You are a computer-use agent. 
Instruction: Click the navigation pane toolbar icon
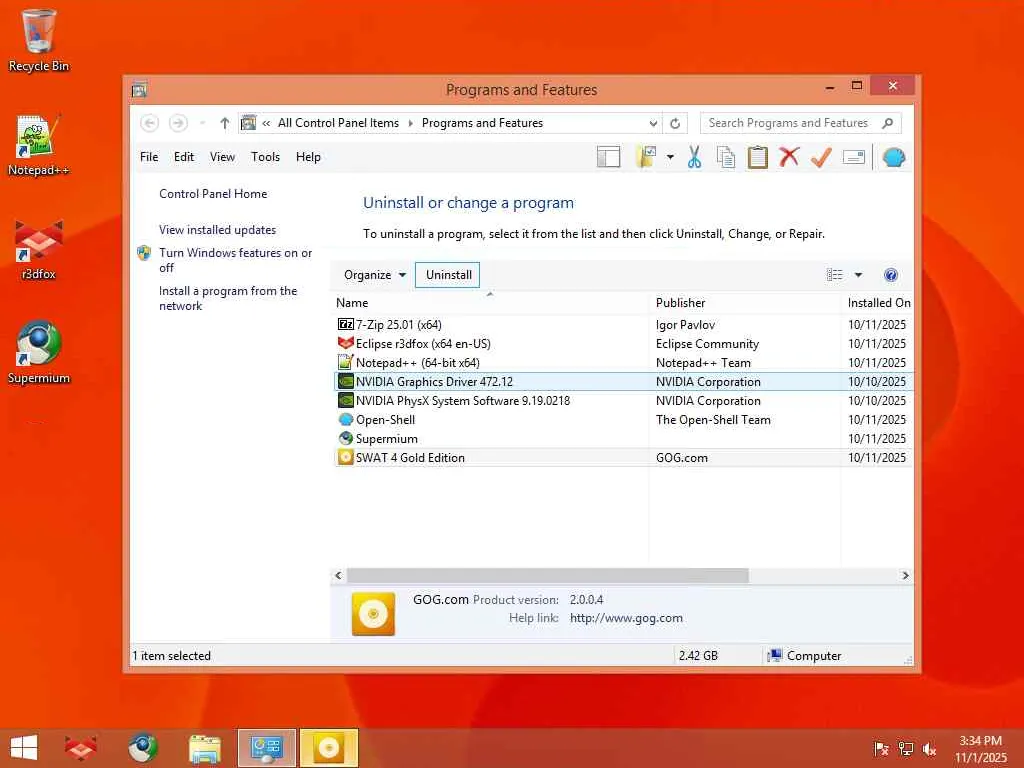pyautogui.click(x=608, y=157)
